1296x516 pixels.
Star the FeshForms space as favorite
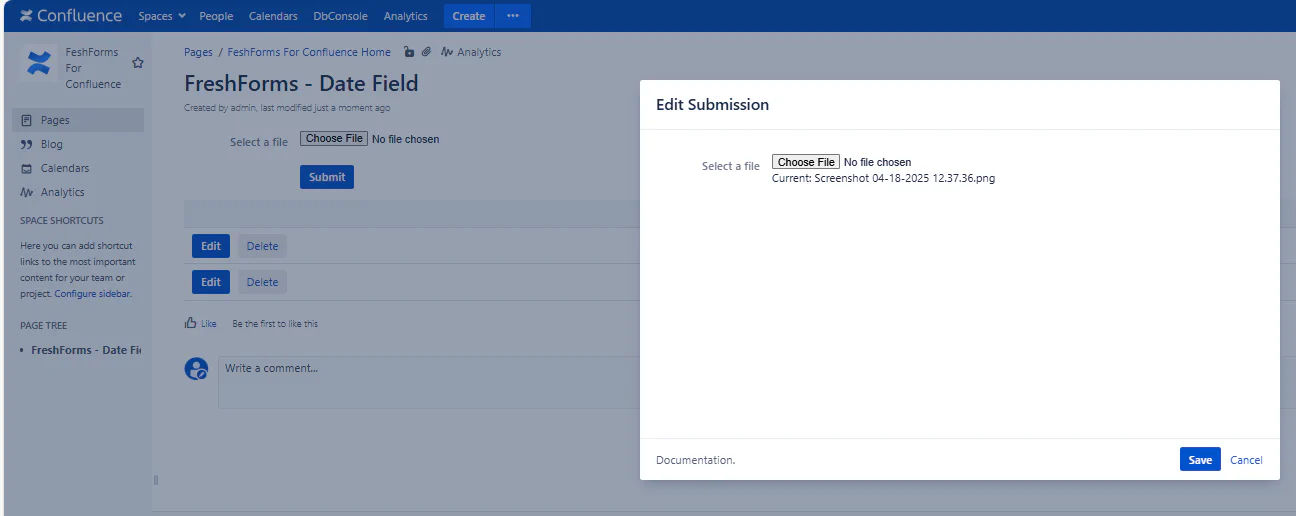point(138,63)
